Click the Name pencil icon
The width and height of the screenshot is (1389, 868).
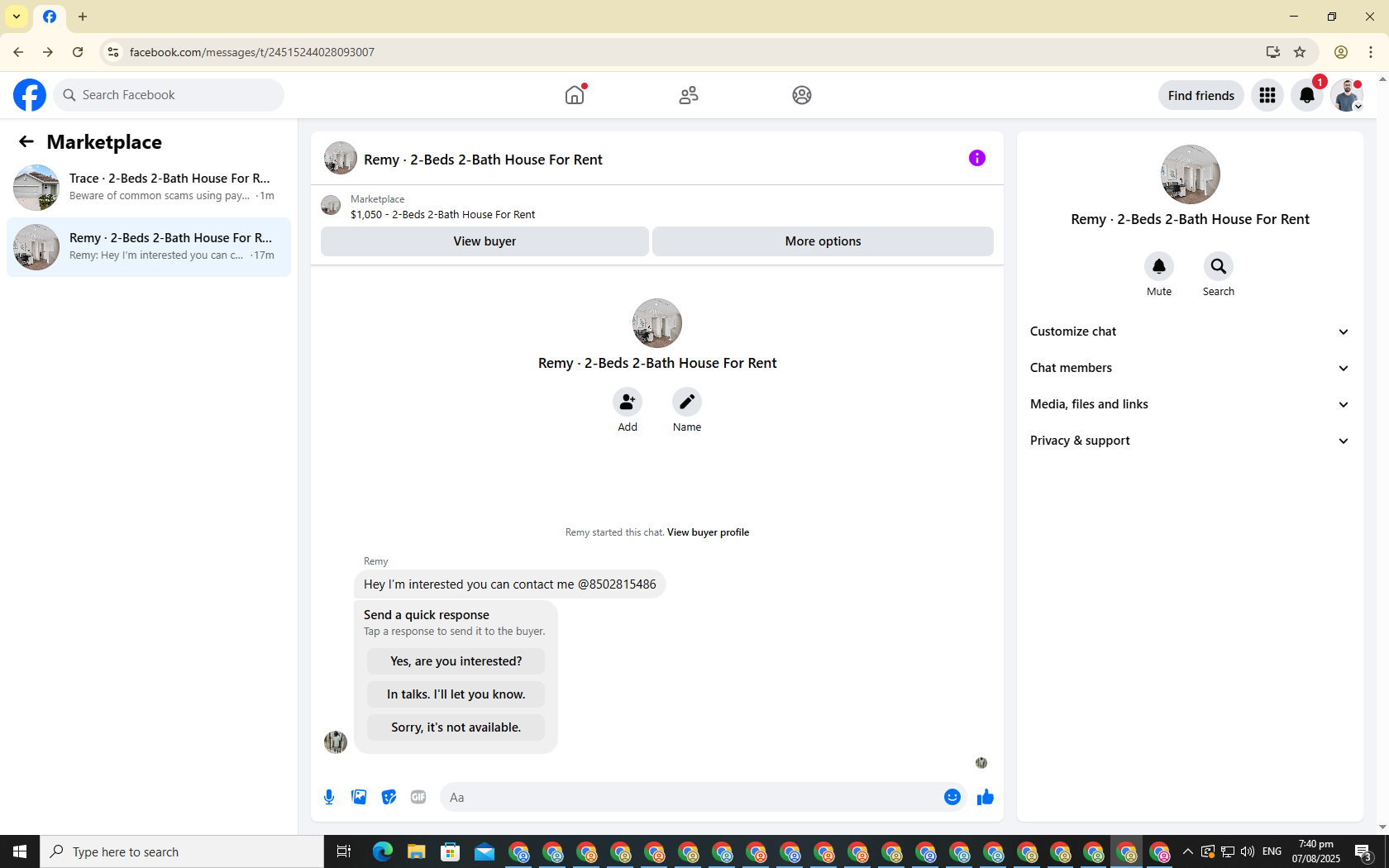(x=687, y=402)
